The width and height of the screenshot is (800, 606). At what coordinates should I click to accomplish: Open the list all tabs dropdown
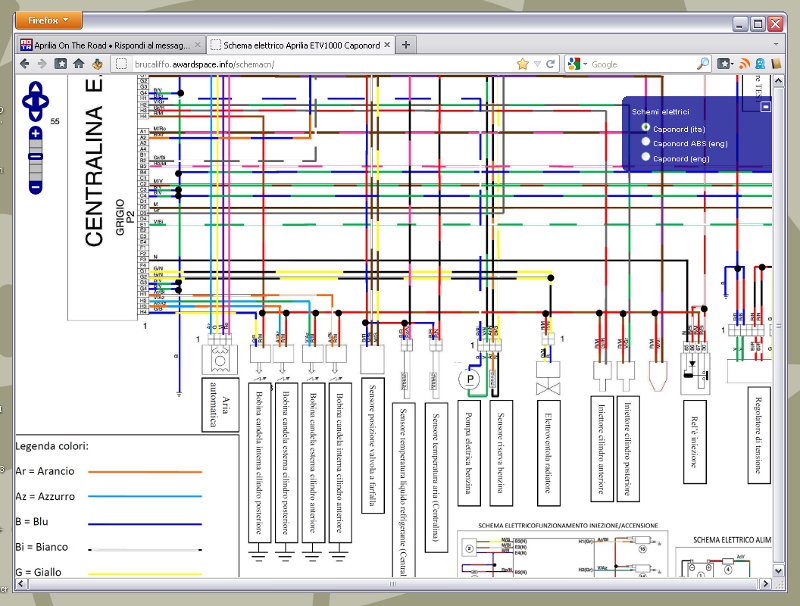[776, 44]
